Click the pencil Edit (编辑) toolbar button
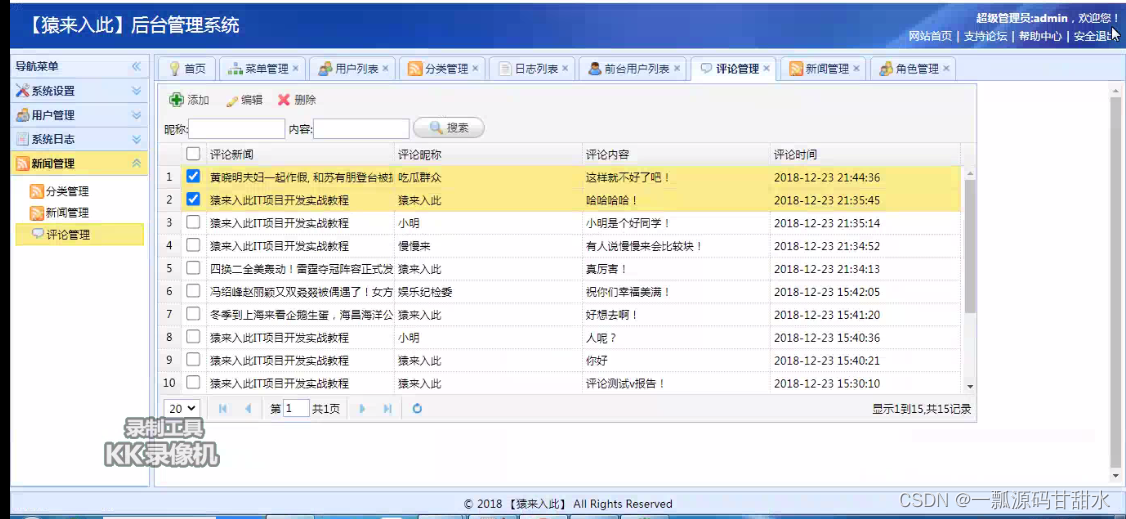This screenshot has width=1126, height=519. [x=244, y=100]
